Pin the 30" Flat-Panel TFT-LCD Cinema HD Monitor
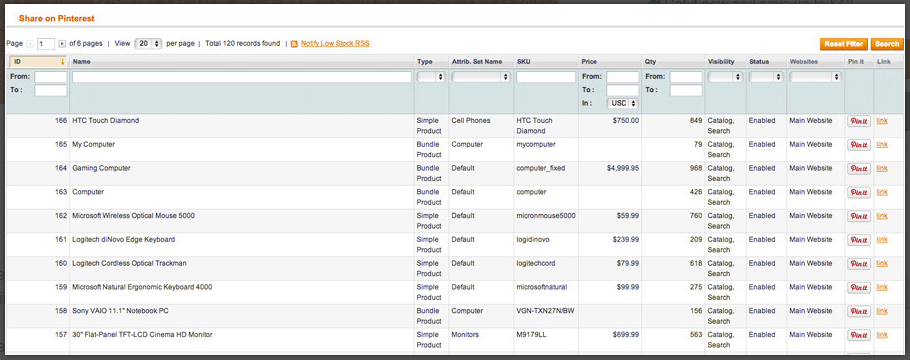910x360 pixels. [859, 336]
